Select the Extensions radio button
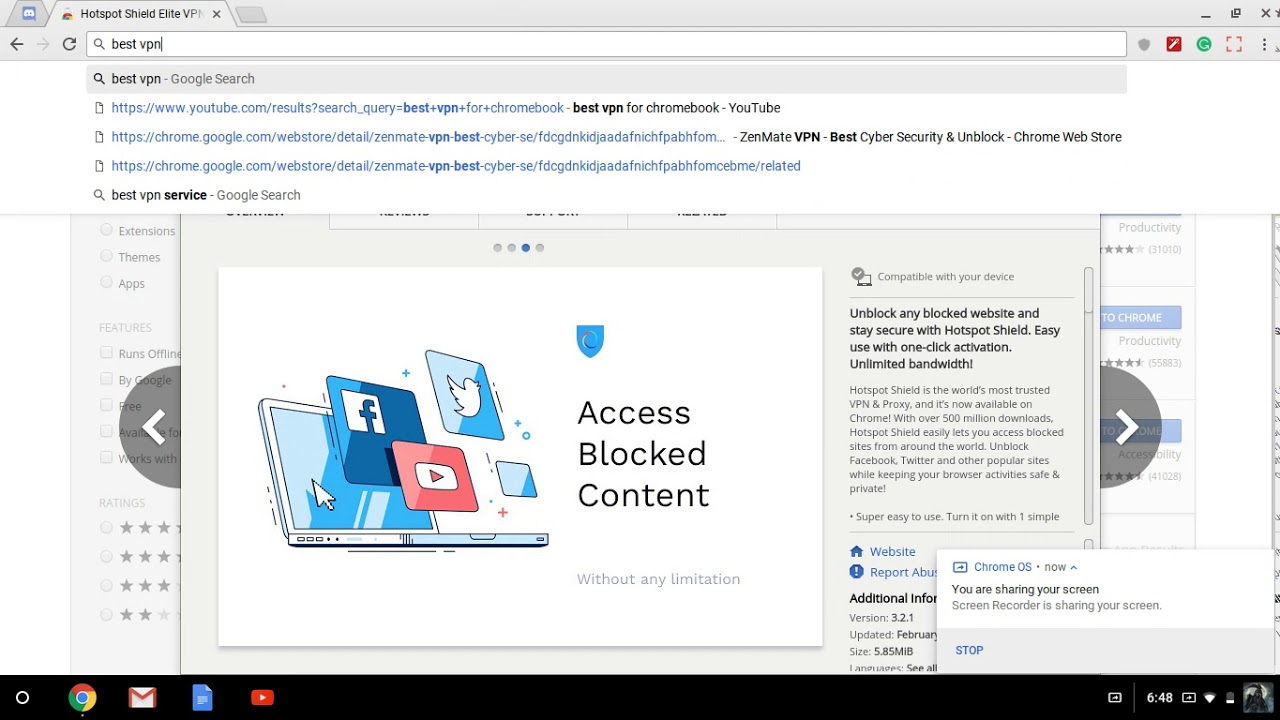This screenshot has height=720, width=1280. pos(106,230)
